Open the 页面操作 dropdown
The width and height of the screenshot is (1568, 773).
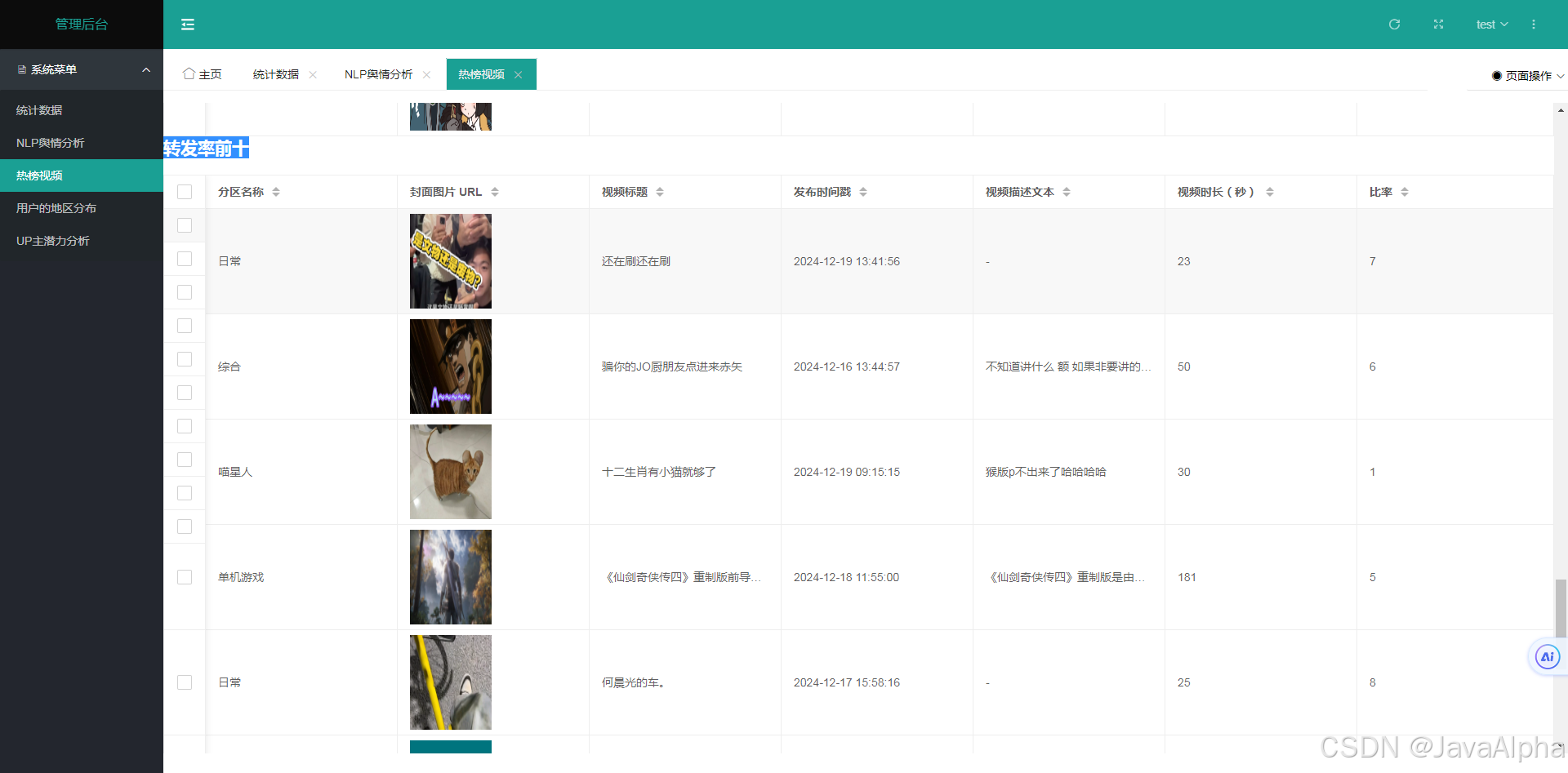coord(1528,75)
